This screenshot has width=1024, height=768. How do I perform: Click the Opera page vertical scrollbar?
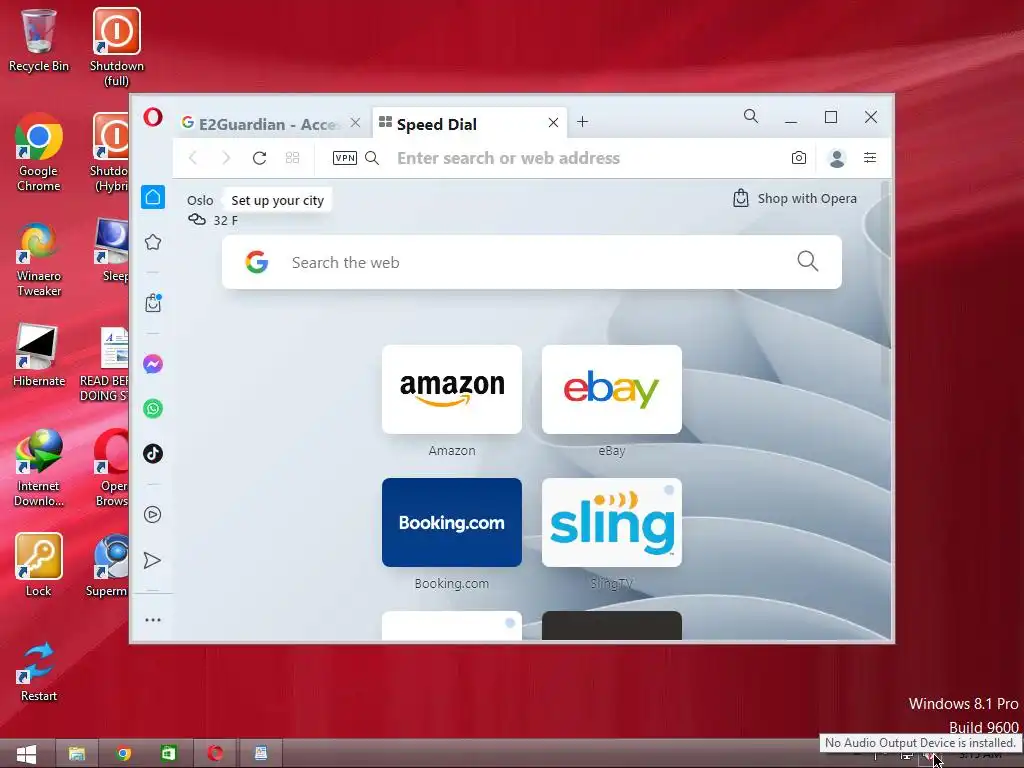point(886,284)
